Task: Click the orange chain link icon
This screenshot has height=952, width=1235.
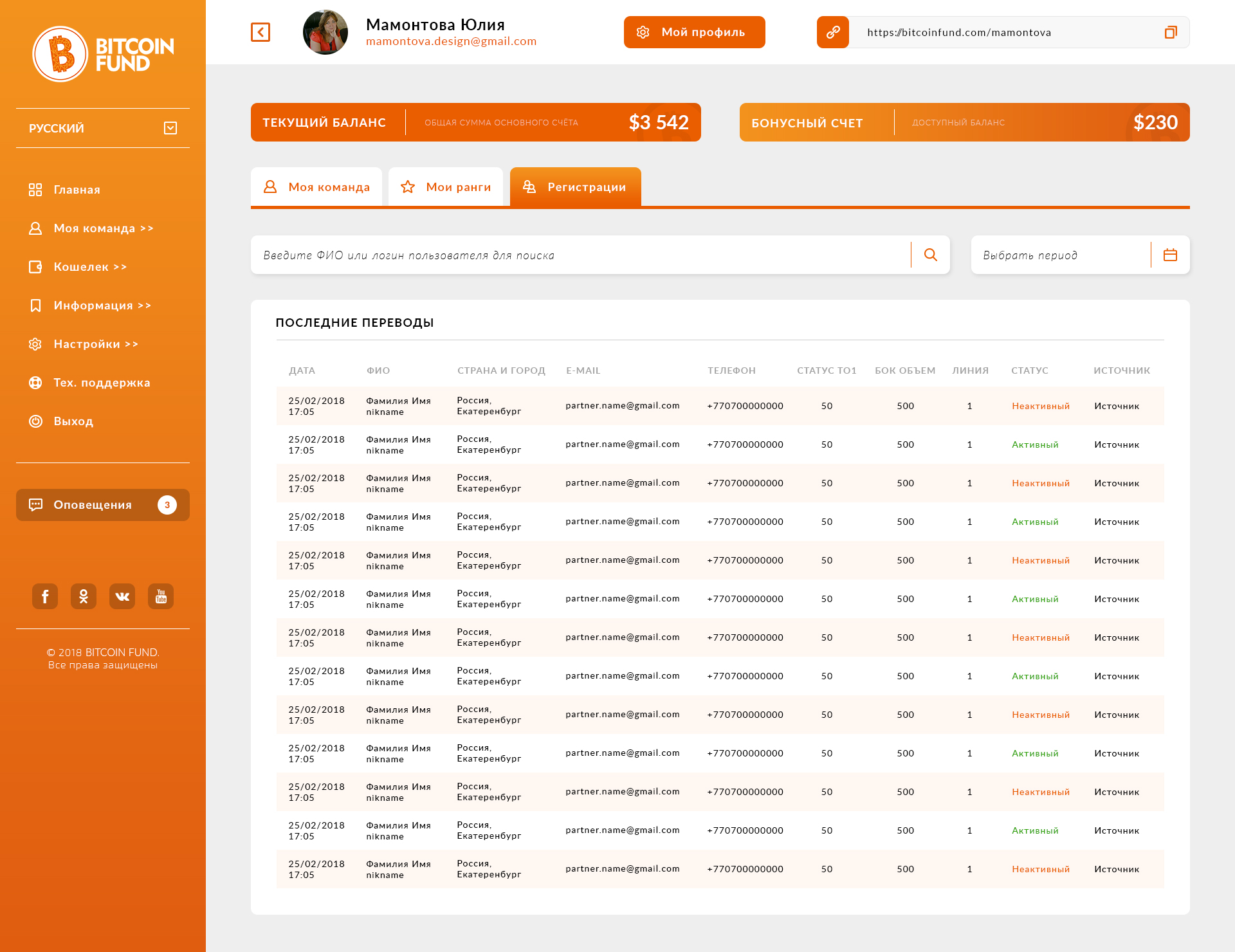Action: coord(833,32)
